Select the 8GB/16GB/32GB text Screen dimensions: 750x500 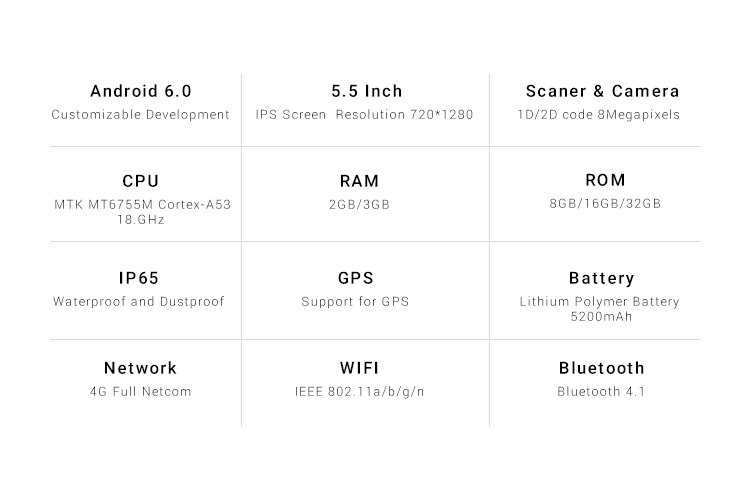[606, 204]
